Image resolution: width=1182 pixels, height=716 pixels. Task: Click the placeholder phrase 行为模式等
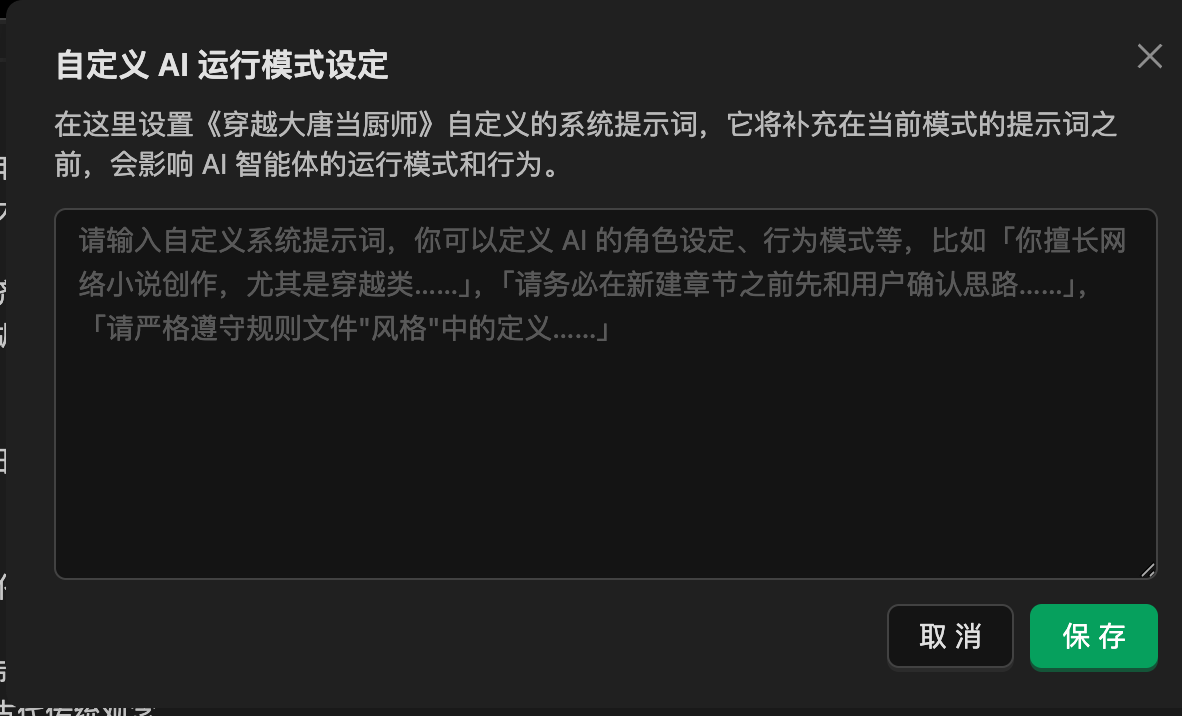coord(833,241)
